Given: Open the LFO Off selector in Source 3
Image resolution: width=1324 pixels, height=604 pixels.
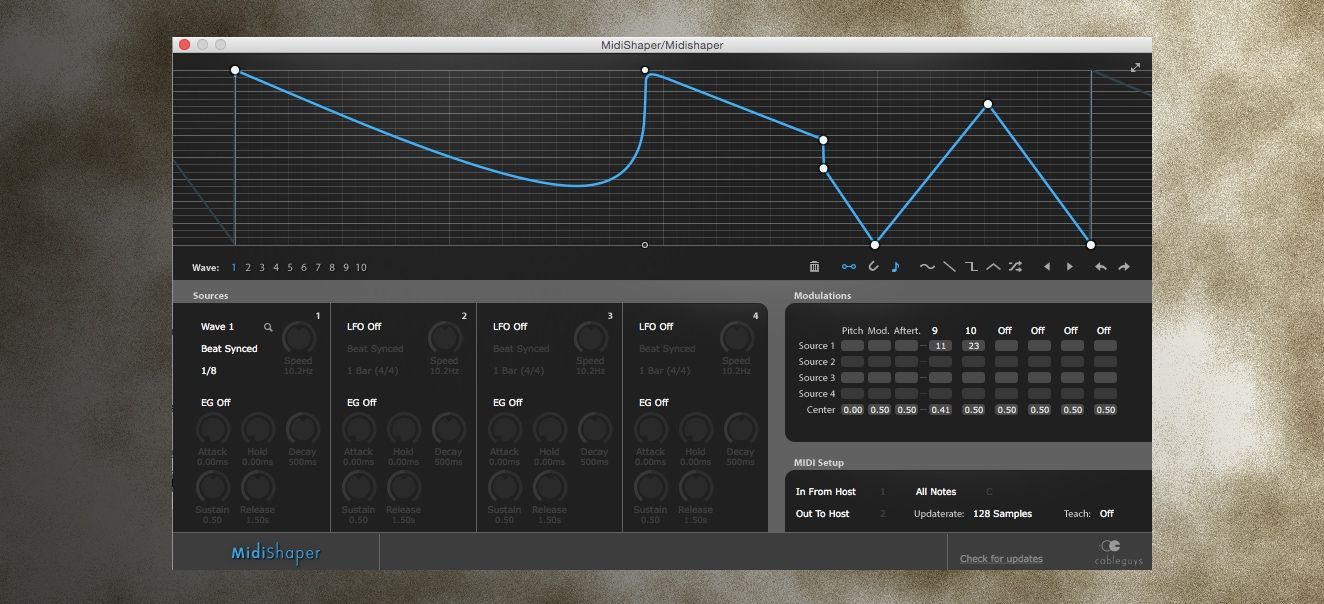Looking at the screenshot, I should tap(510, 327).
